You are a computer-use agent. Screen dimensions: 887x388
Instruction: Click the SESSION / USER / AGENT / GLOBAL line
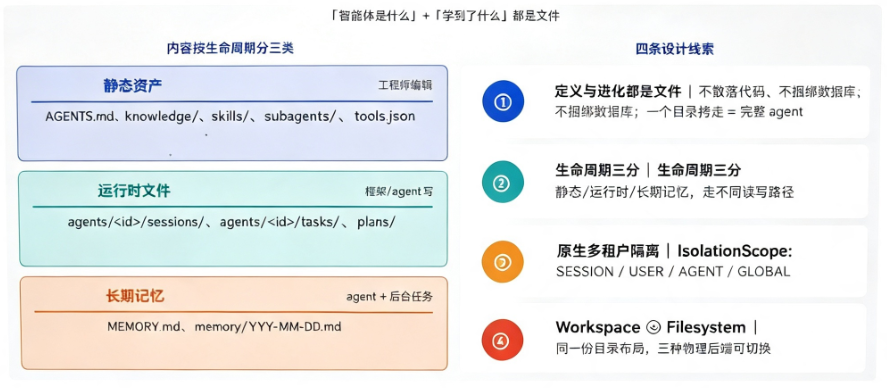[x=673, y=271]
